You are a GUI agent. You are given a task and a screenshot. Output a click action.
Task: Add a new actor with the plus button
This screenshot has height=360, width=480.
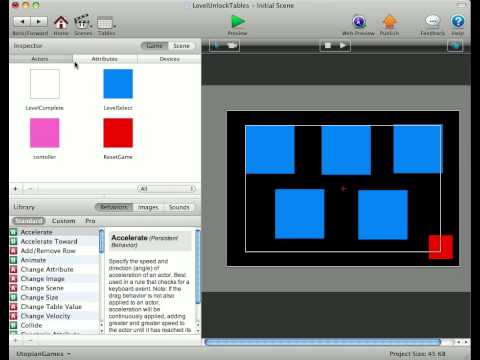(x=15, y=189)
